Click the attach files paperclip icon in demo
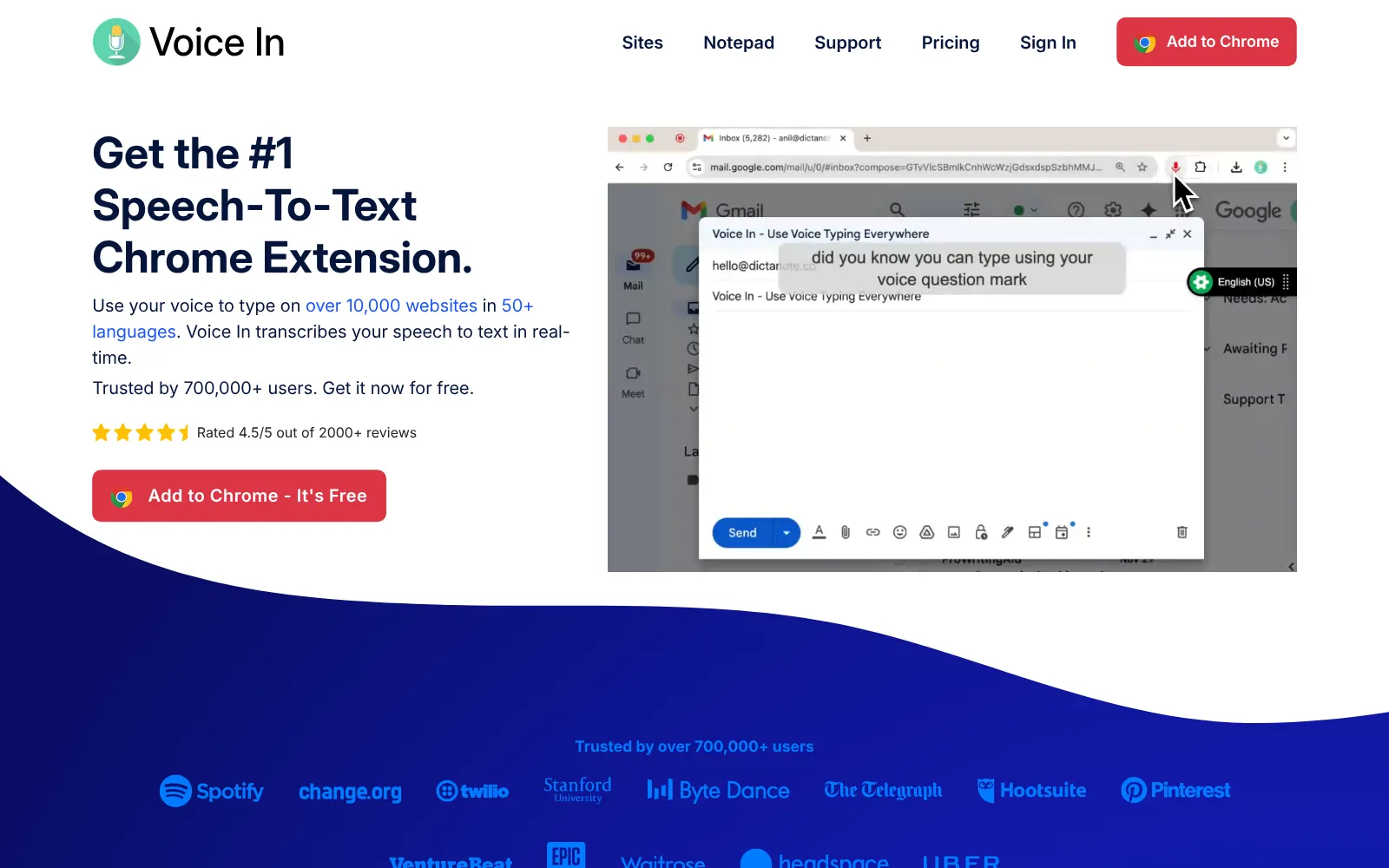 pyautogui.click(x=846, y=532)
